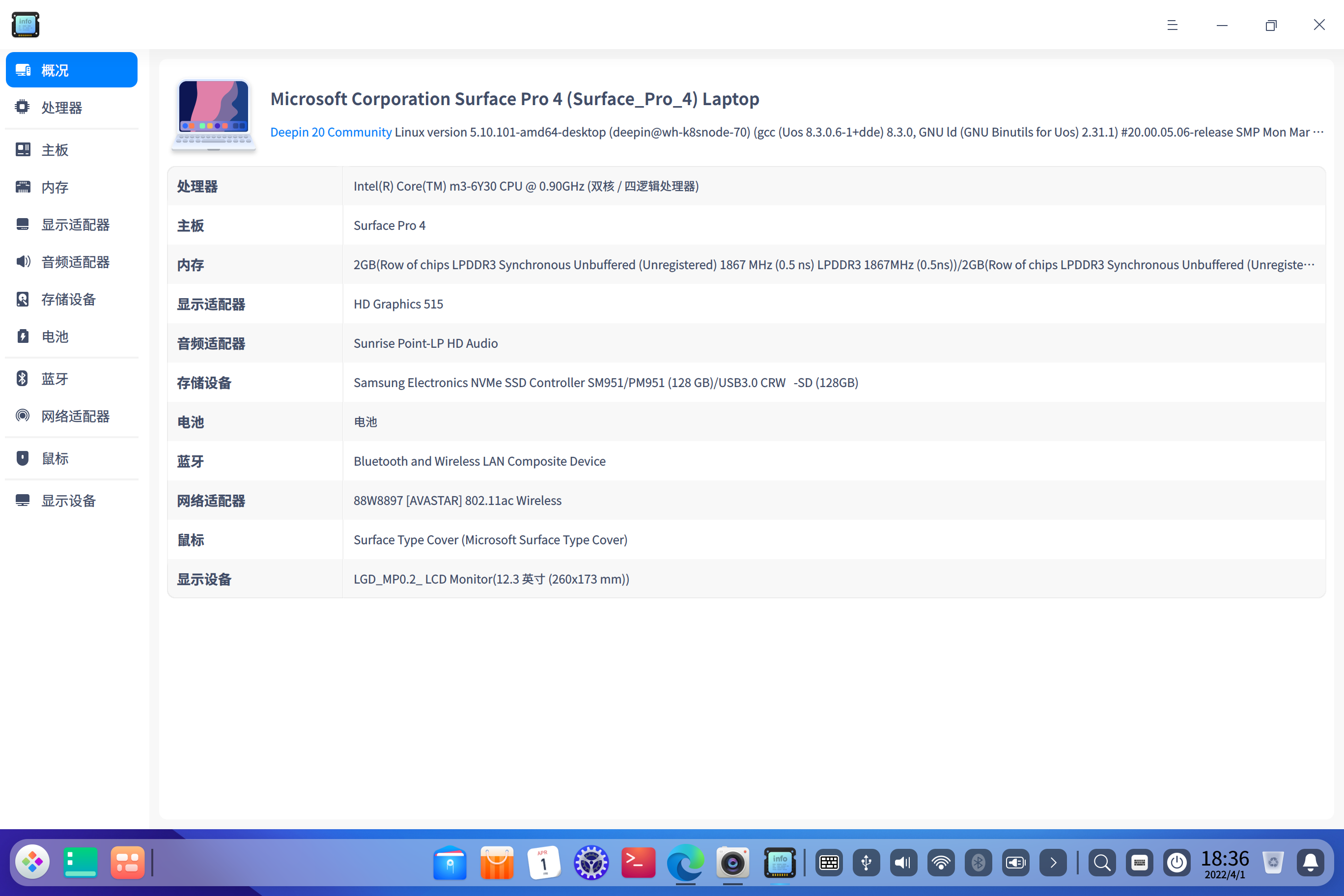
Task: Open the 电池 battery section
Action: [55, 336]
